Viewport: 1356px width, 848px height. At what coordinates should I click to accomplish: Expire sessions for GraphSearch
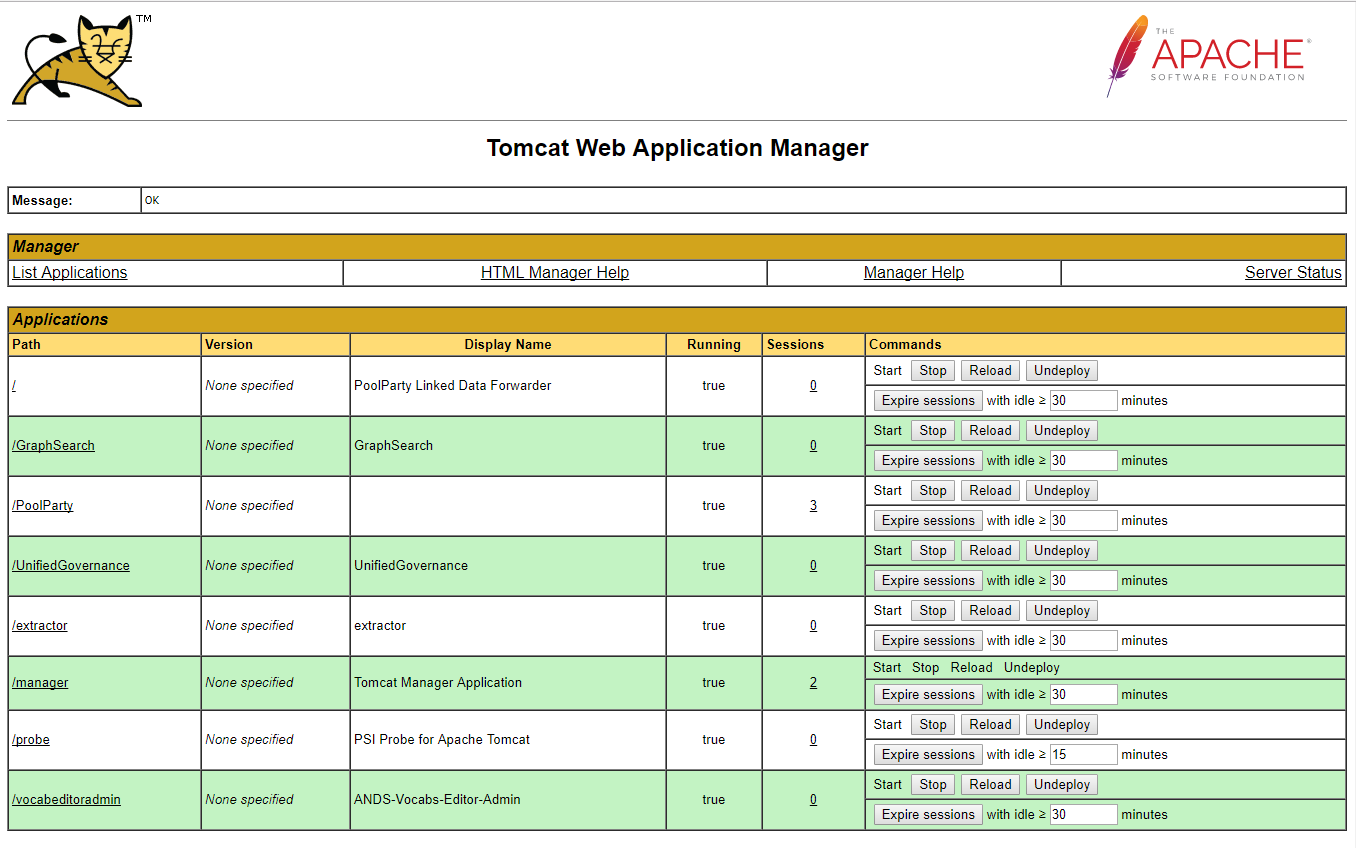pos(928,460)
